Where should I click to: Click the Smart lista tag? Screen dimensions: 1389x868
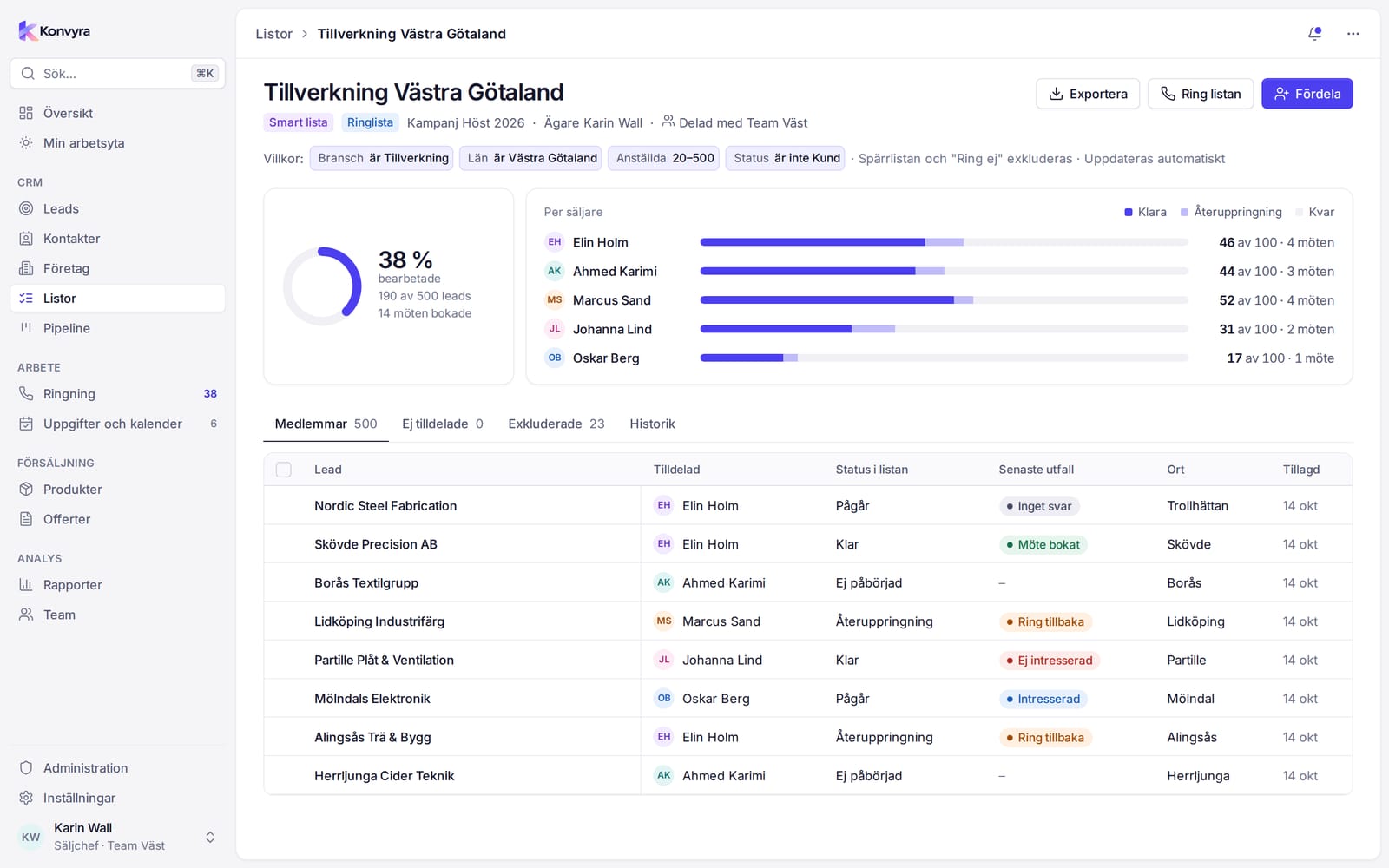click(298, 122)
